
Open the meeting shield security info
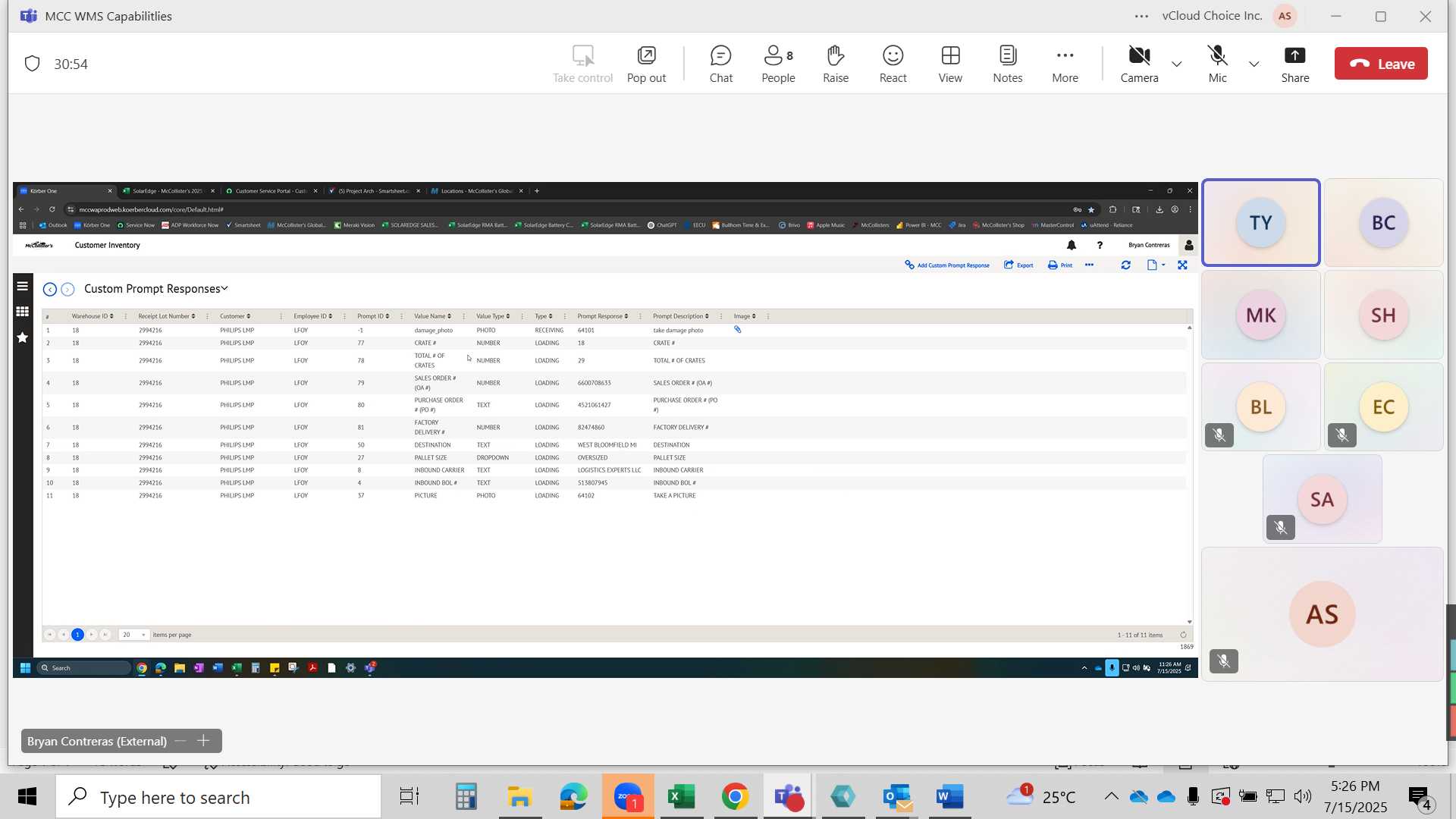pyautogui.click(x=32, y=64)
